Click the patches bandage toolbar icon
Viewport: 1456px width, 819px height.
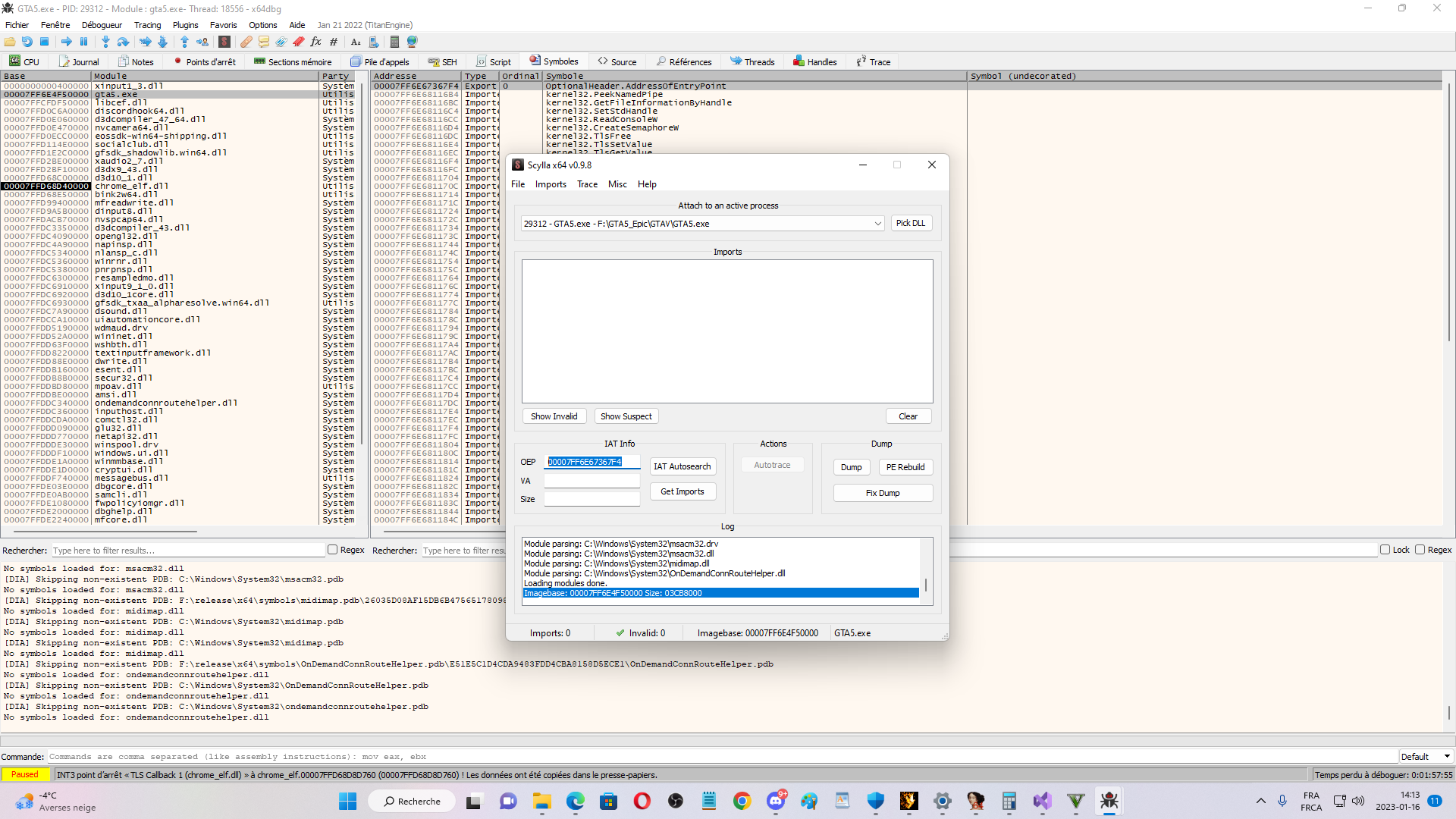pyautogui.click(x=246, y=42)
